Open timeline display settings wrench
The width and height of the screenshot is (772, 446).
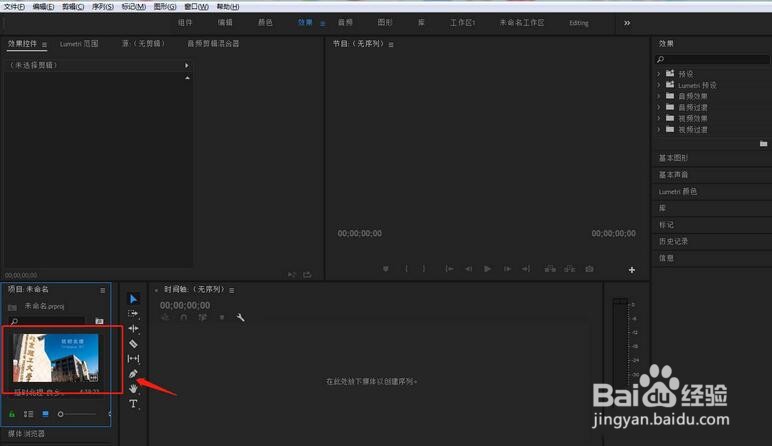tap(240, 318)
